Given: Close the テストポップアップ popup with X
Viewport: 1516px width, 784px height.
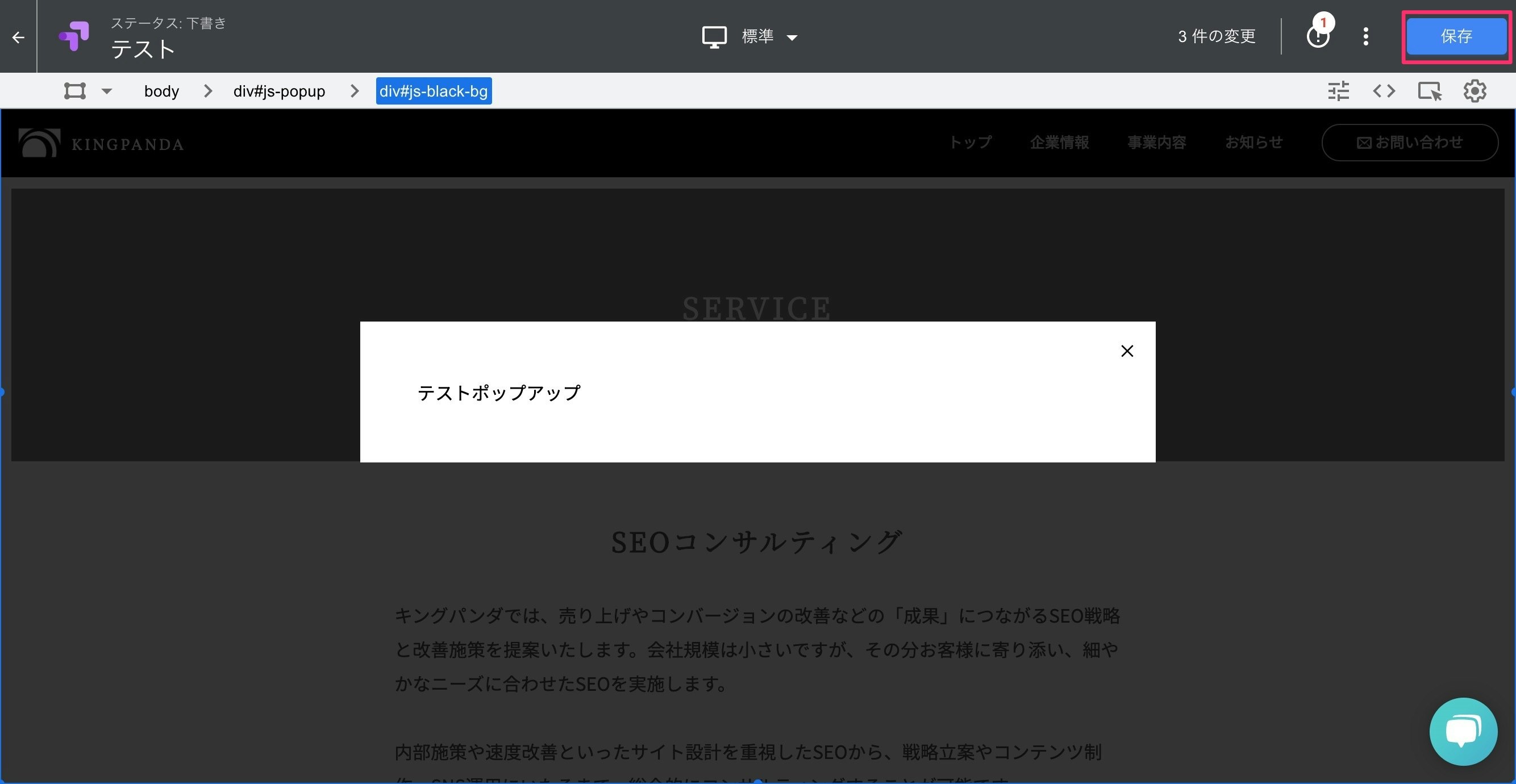Looking at the screenshot, I should [x=1126, y=351].
